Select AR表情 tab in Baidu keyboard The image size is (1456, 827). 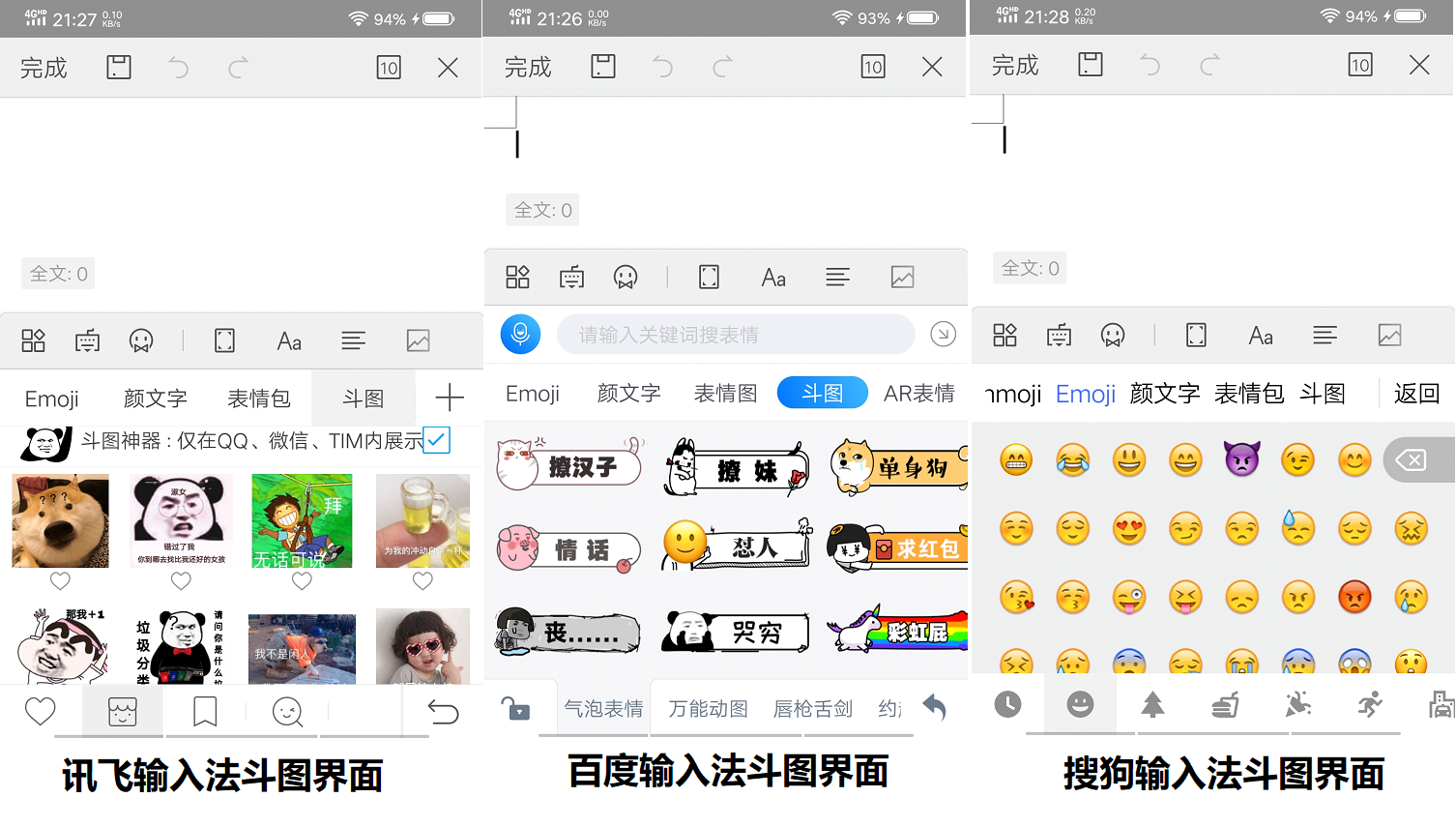tap(918, 394)
